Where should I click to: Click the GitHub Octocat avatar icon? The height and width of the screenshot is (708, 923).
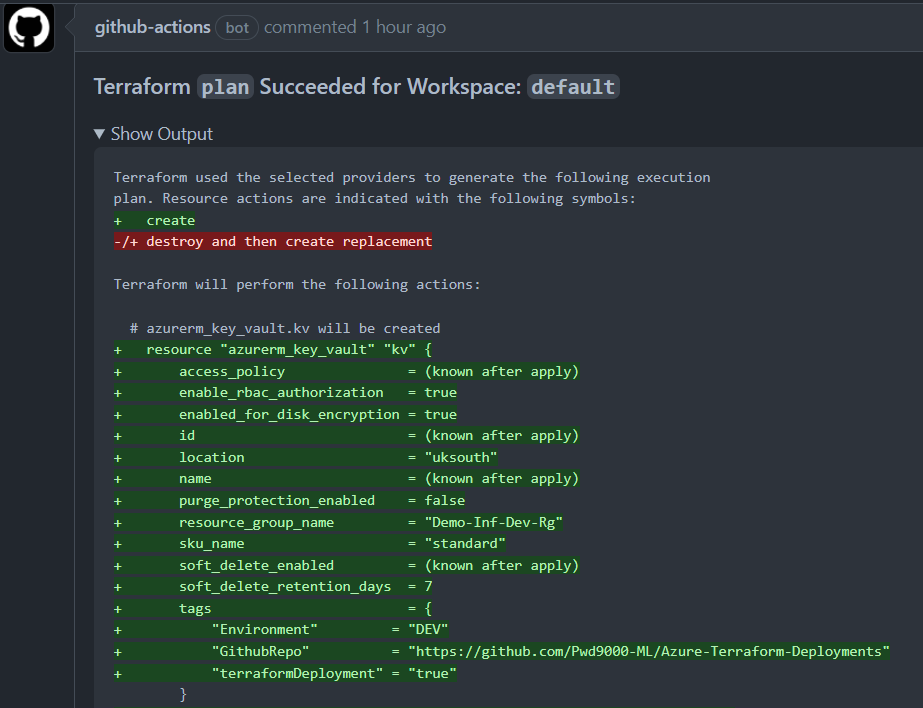click(29, 27)
